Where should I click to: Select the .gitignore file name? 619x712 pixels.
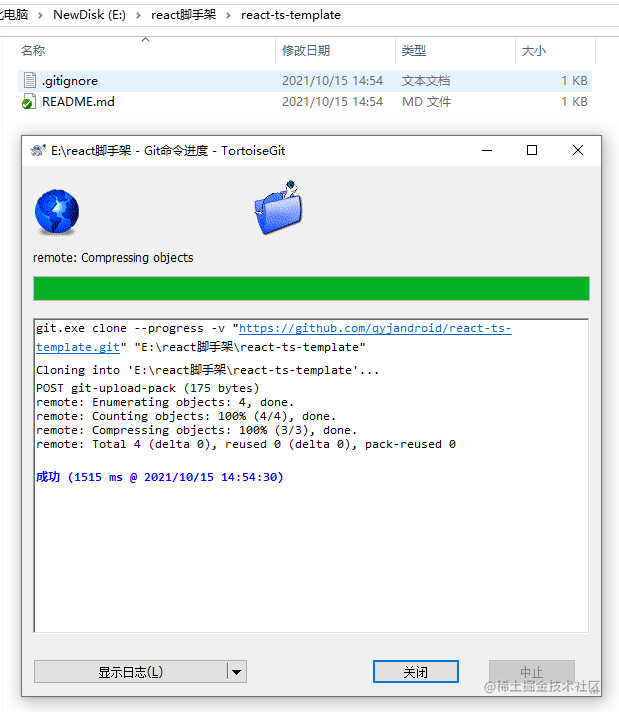(70, 81)
